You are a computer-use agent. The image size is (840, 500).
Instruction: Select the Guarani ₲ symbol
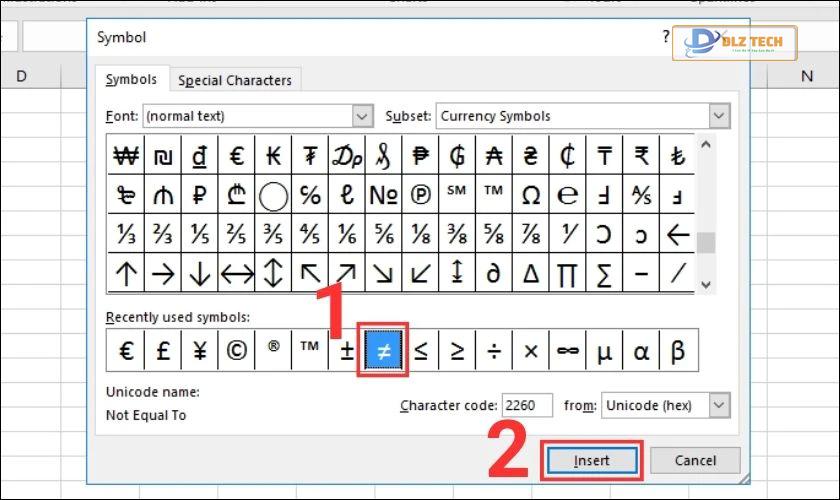(457, 155)
